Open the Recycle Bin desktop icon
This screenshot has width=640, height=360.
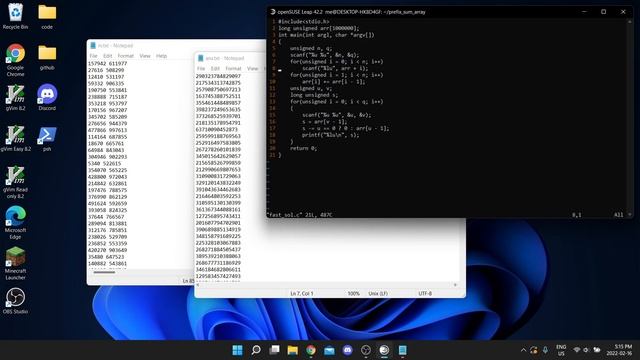click(15, 16)
